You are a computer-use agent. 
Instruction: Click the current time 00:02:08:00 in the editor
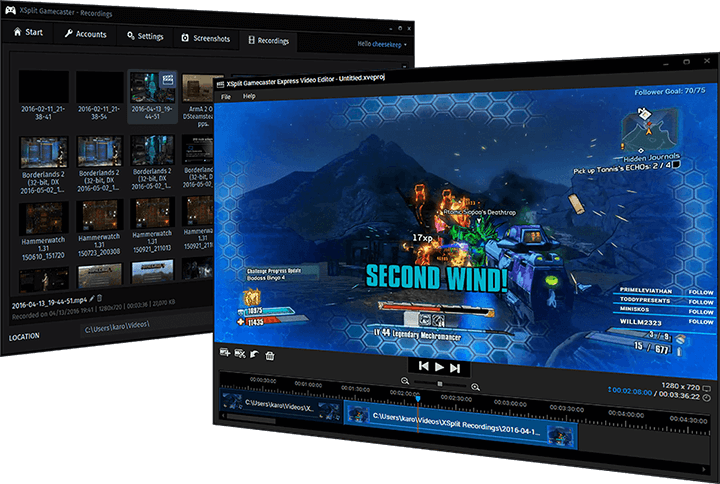coord(631,392)
